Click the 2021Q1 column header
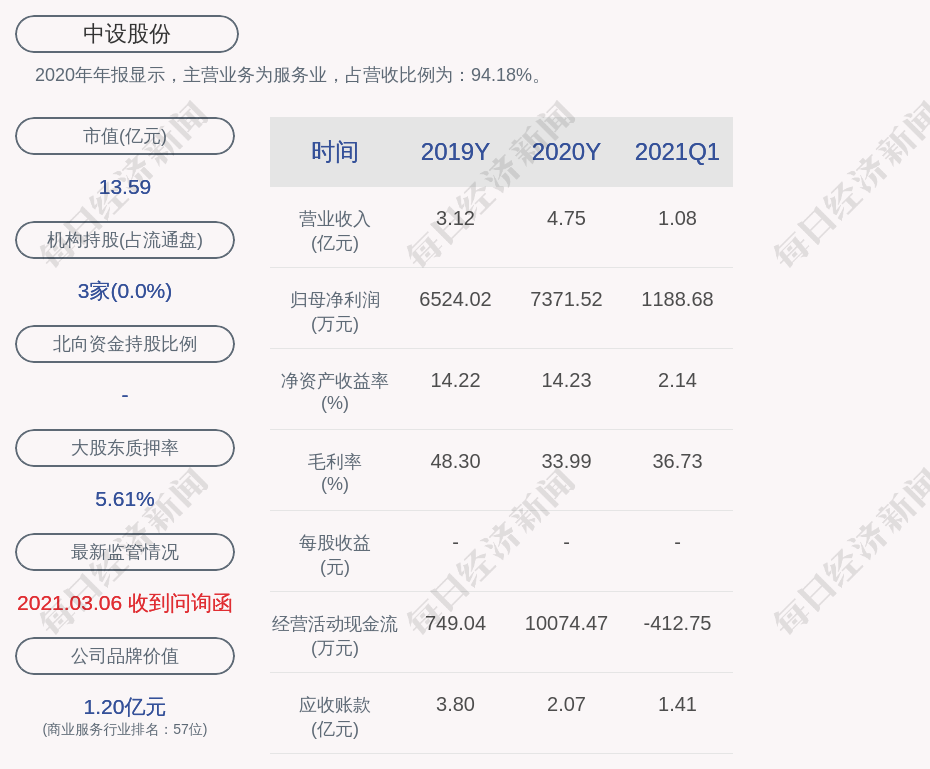This screenshot has width=930, height=769. (677, 152)
